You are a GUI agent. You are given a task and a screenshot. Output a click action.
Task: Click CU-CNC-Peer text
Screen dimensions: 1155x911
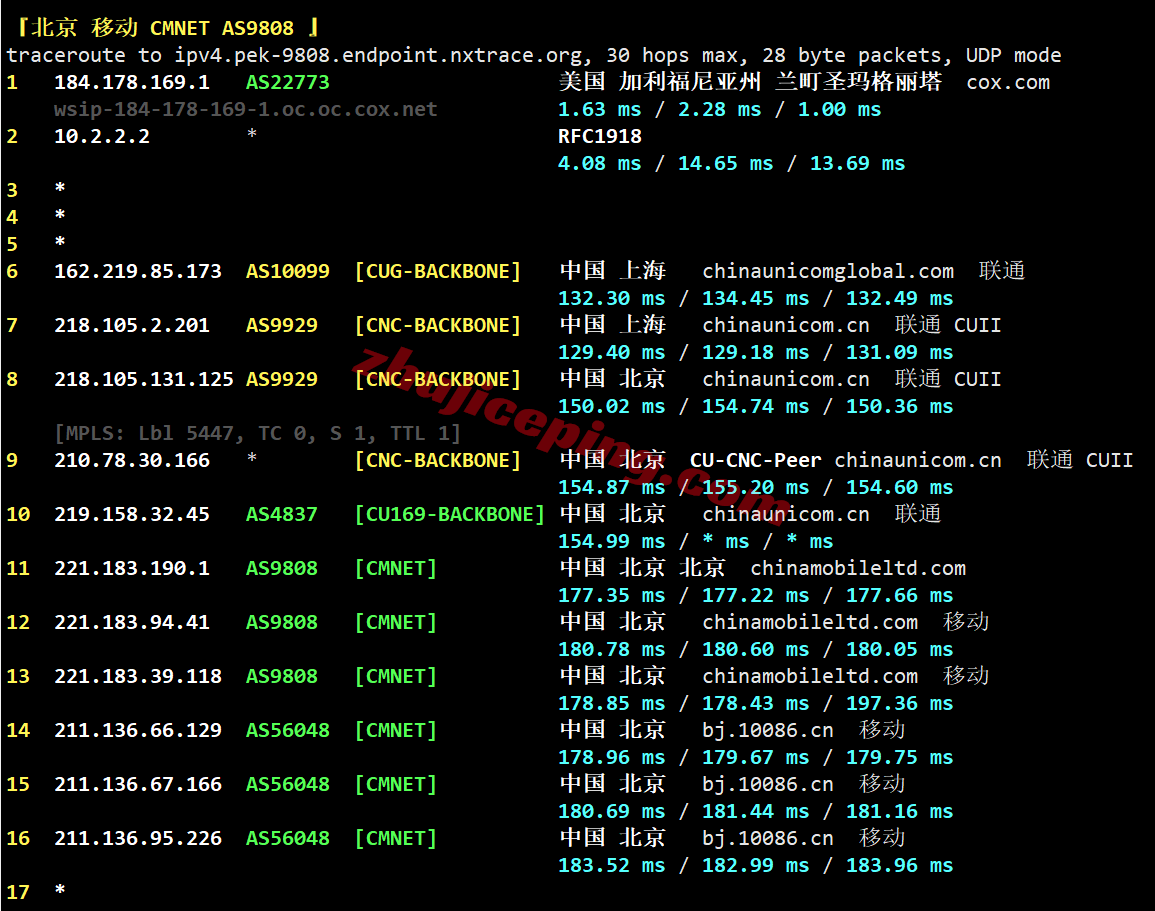pyautogui.click(x=755, y=460)
